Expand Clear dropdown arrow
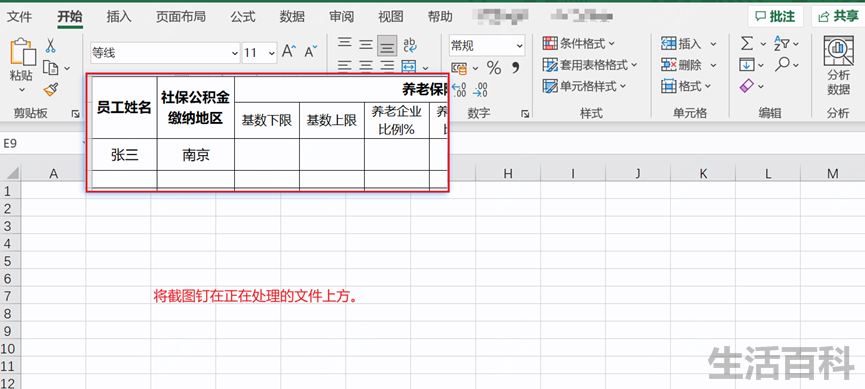This screenshot has width=865, height=389. click(x=761, y=87)
